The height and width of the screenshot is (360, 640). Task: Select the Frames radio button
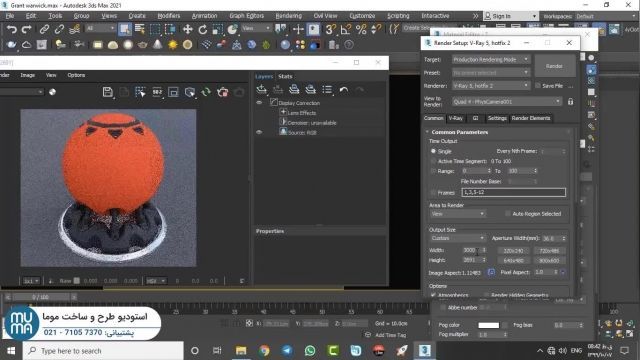coord(433,192)
